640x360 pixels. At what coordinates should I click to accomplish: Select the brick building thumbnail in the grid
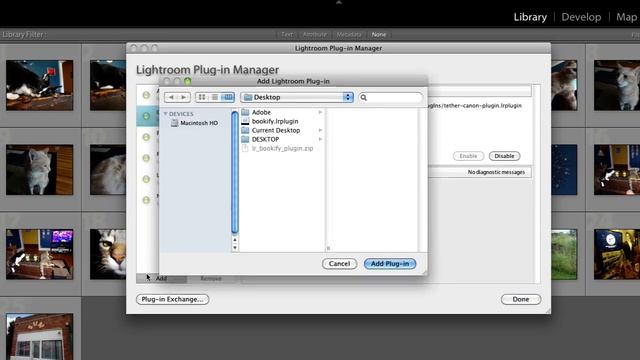[40, 337]
